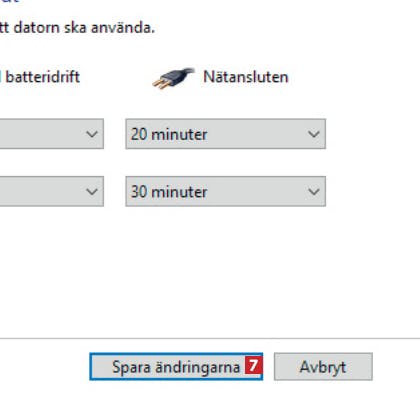The height and width of the screenshot is (394, 420).
Task: Open the 20 minuter dropdown
Action: 226,134
